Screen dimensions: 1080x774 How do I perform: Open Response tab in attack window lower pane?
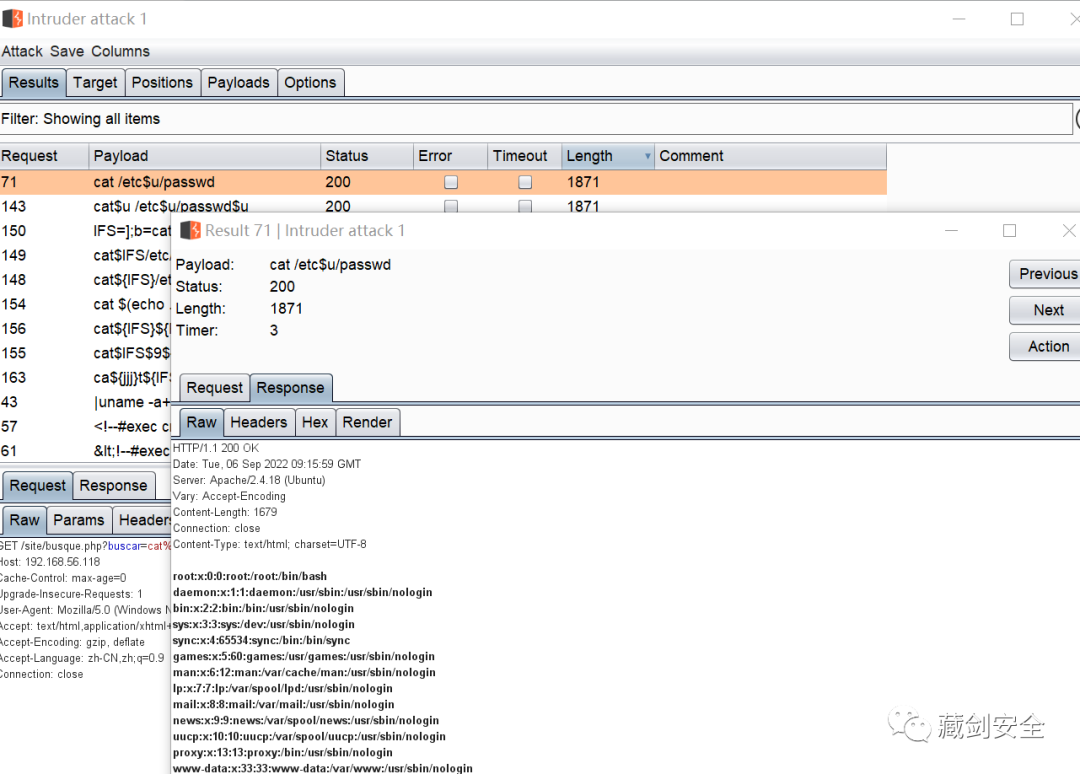coord(114,485)
